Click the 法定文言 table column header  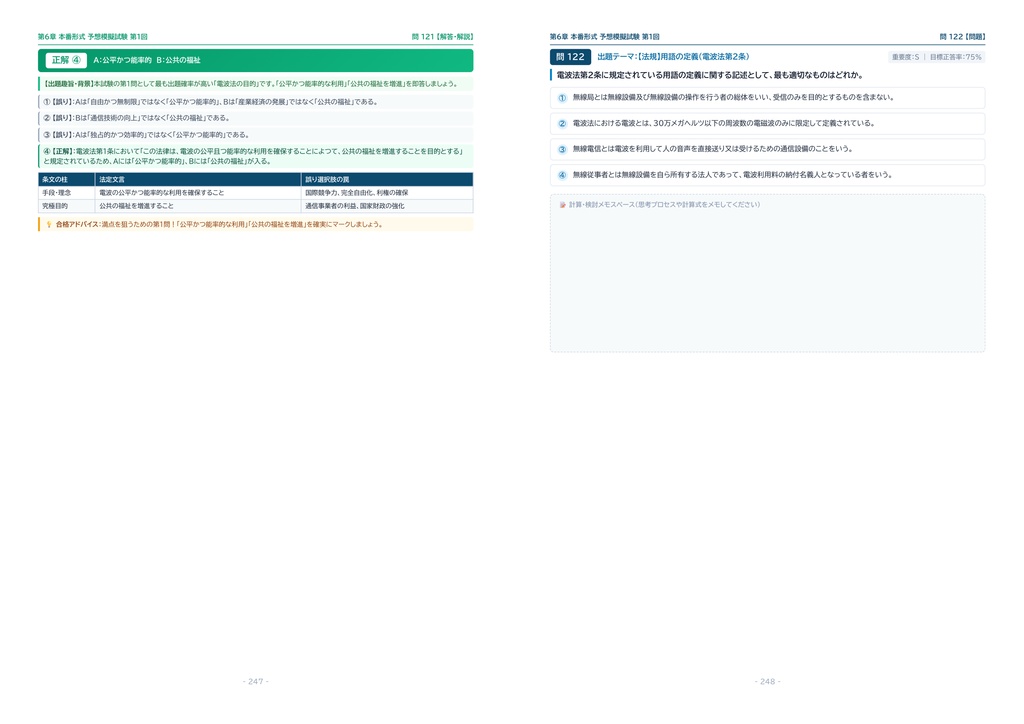pos(198,180)
